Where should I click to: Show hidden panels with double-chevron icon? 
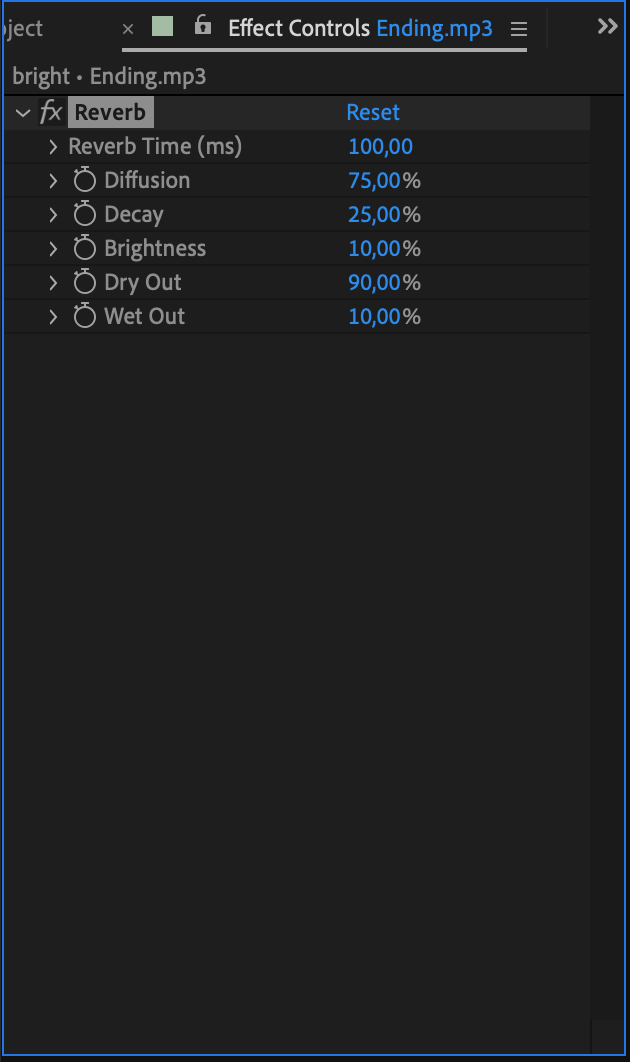(x=607, y=27)
